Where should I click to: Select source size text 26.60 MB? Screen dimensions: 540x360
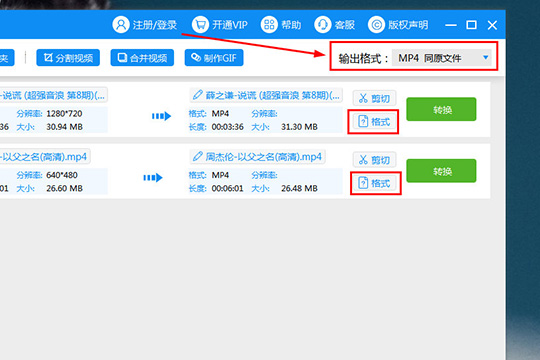point(64,188)
